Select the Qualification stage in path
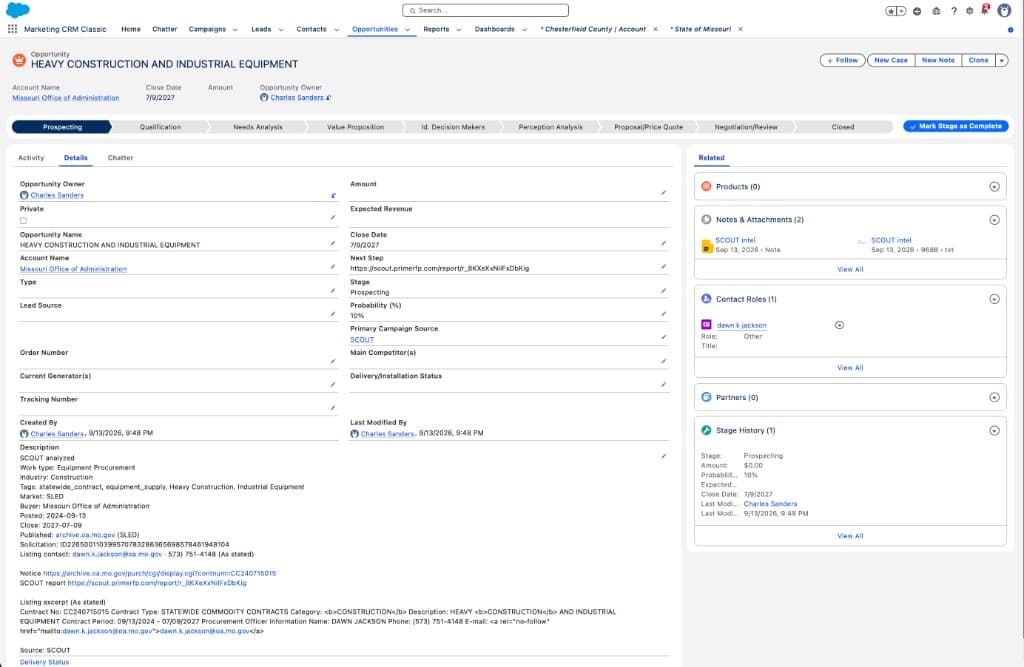 (160, 127)
